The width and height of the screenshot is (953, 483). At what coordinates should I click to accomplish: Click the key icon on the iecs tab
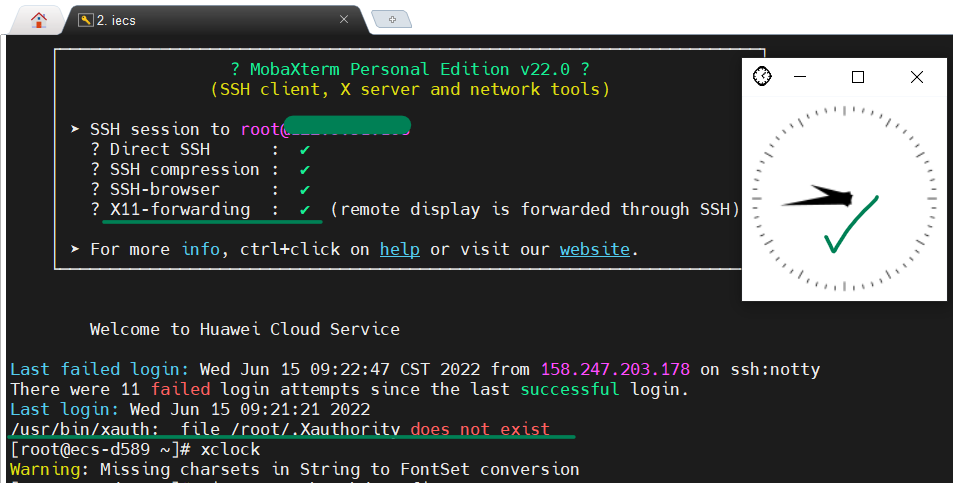tap(84, 19)
